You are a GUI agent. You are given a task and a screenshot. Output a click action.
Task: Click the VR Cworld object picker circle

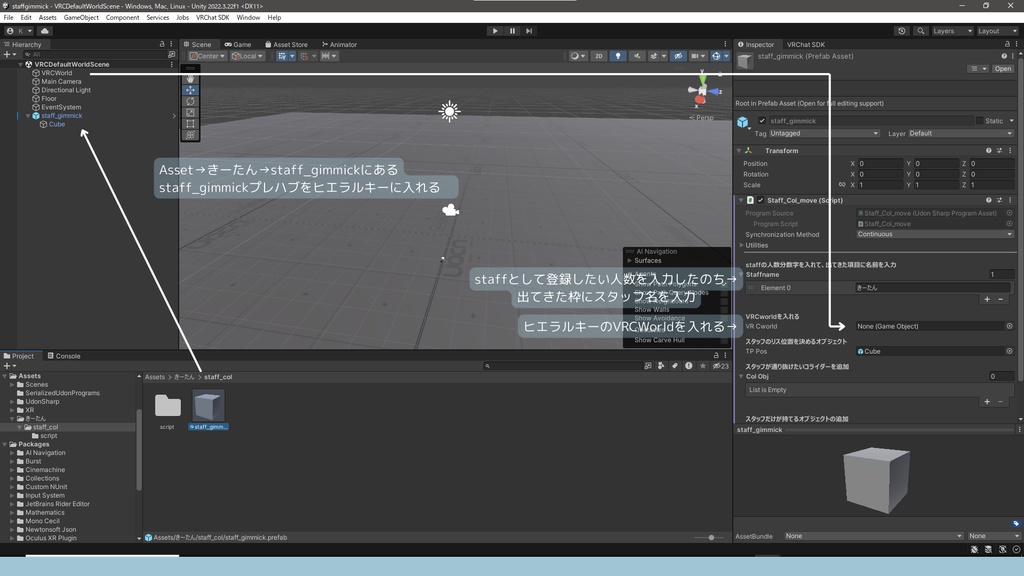1009,326
